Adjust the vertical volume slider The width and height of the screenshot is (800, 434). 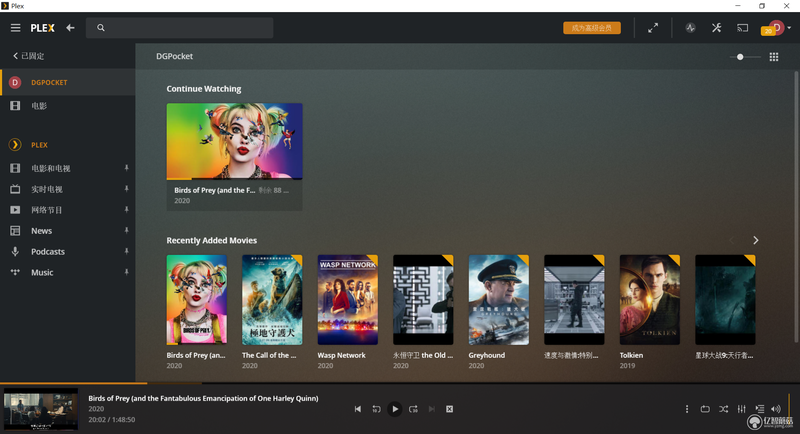789,409
